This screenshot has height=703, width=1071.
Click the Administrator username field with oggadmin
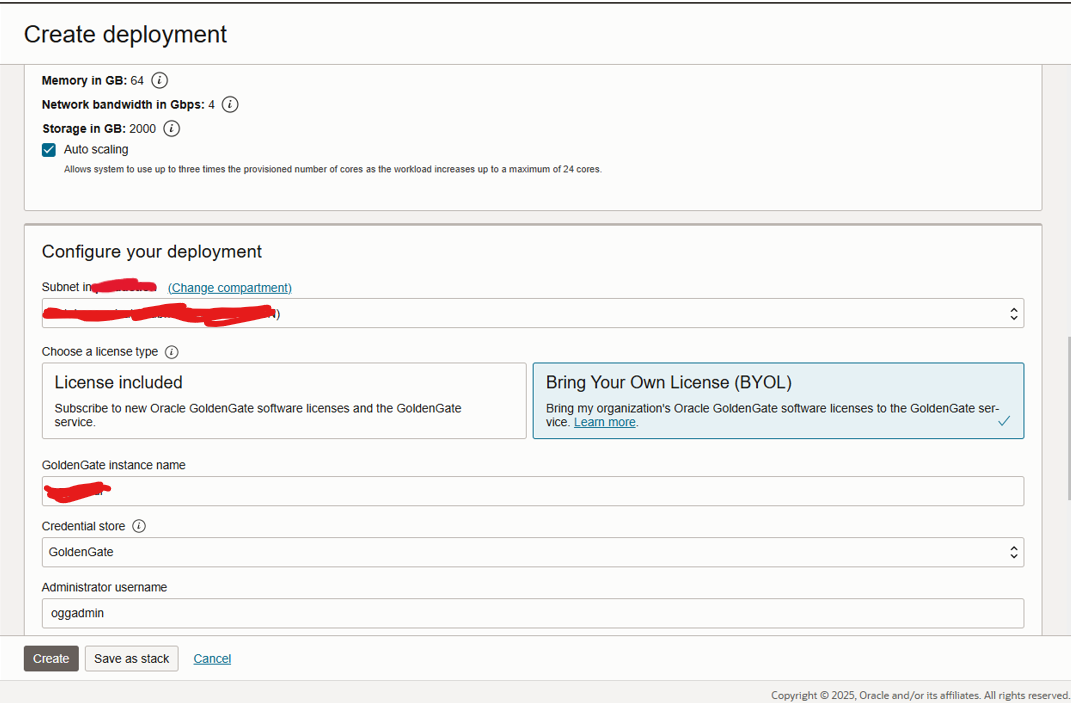tap(533, 614)
